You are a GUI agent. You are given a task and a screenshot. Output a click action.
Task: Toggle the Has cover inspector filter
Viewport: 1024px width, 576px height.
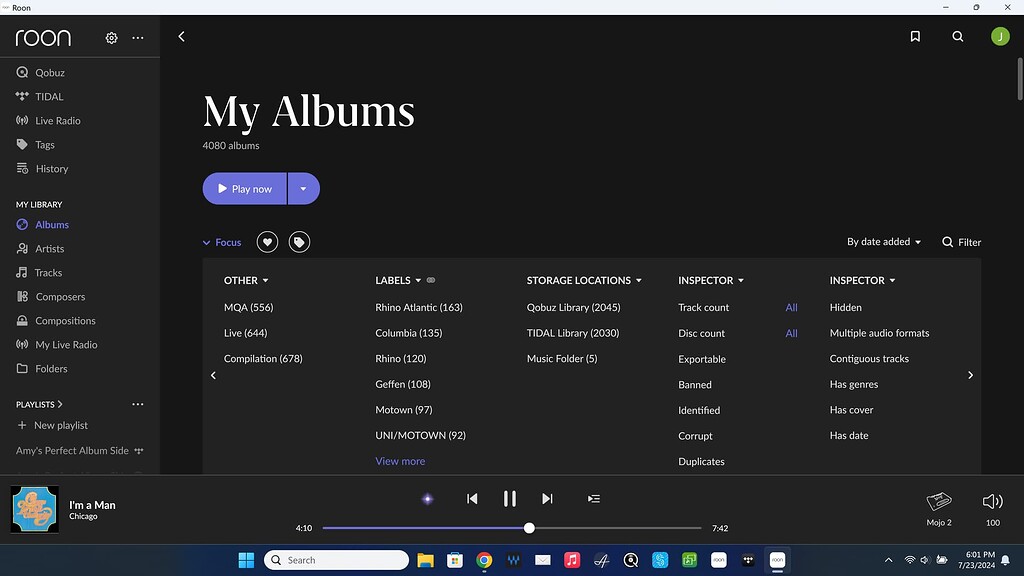[x=851, y=410]
